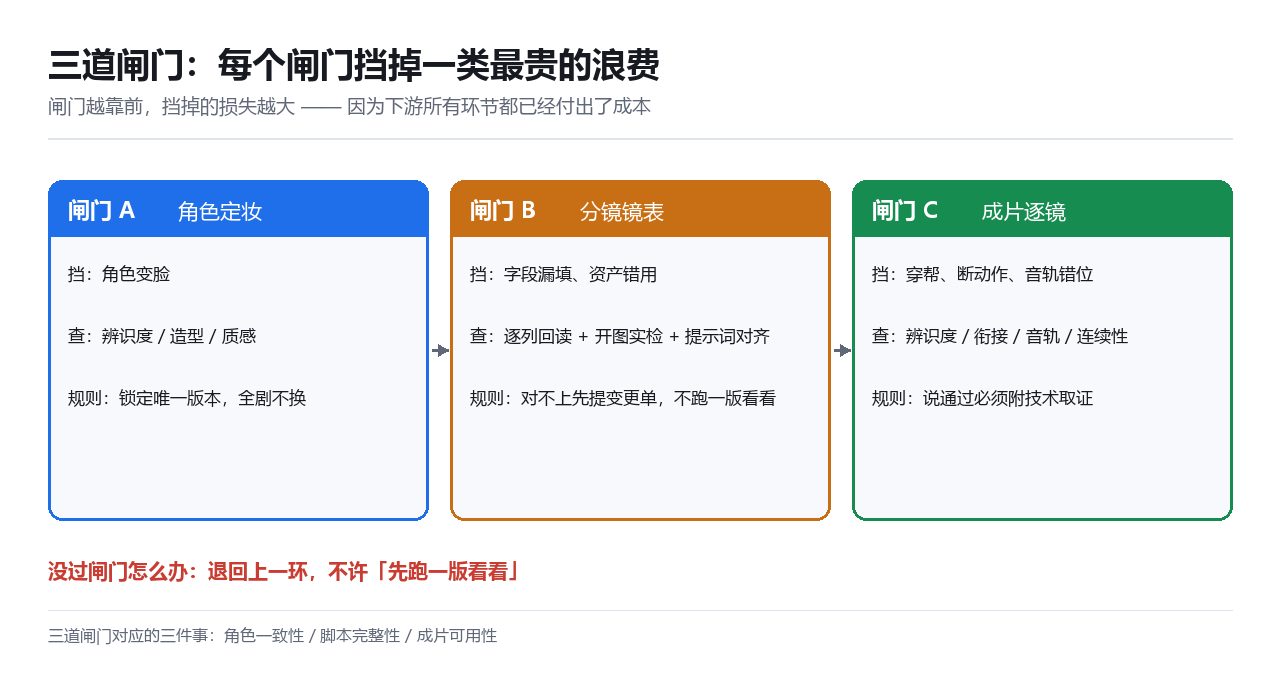Select the 闸门 A header label
Viewport: 1280px width, 700px height.
click(x=101, y=210)
